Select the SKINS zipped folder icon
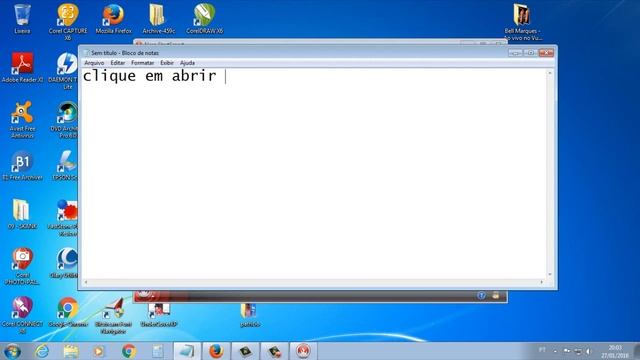640x360 pixels. coord(22,214)
